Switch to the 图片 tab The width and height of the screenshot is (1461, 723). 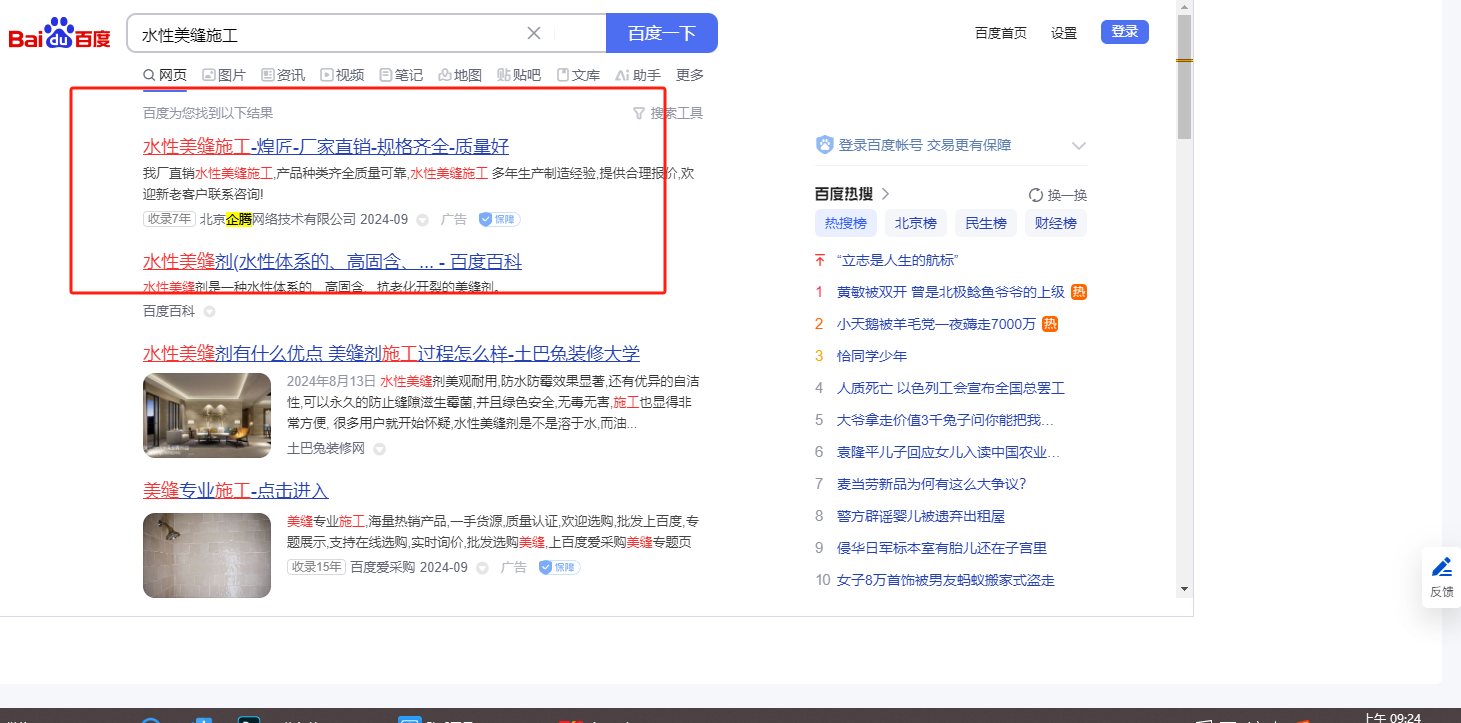[224, 75]
